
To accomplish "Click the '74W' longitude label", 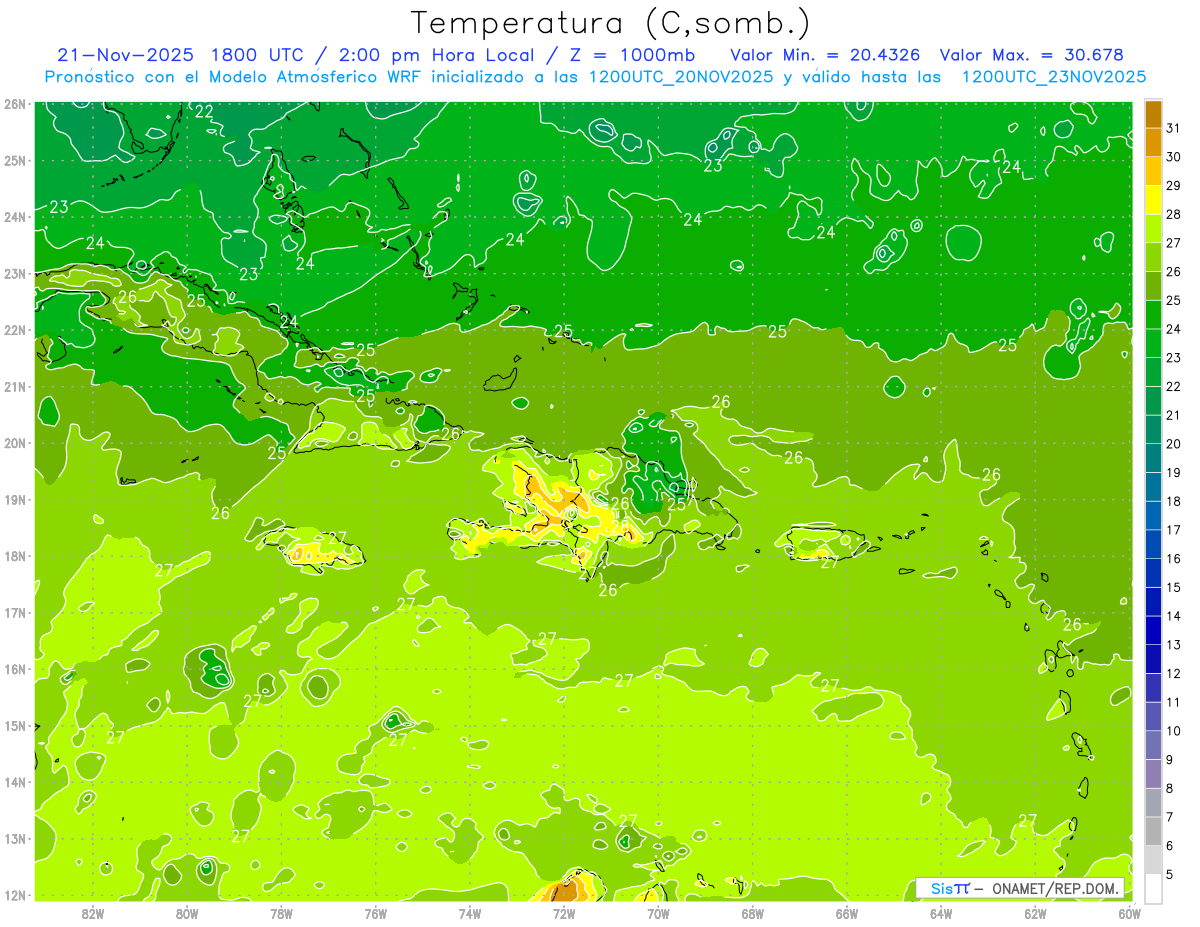I will [470, 912].
